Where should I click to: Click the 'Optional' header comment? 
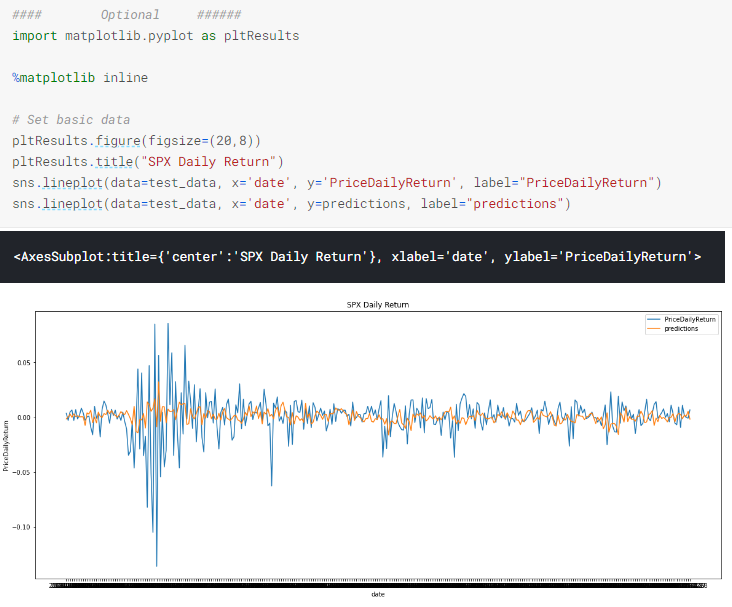click(x=130, y=14)
